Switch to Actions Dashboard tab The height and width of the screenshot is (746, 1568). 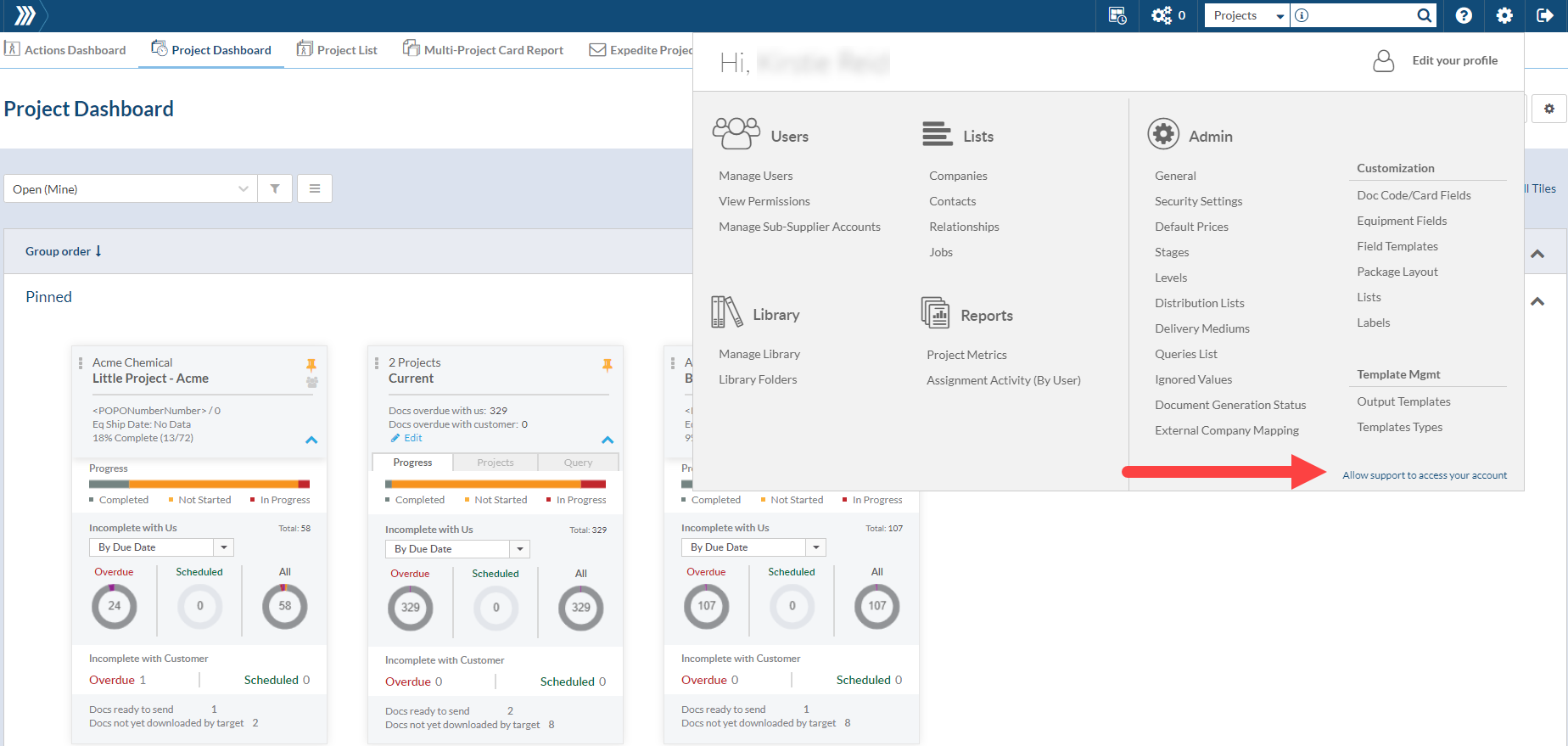(x=65, y=49)
